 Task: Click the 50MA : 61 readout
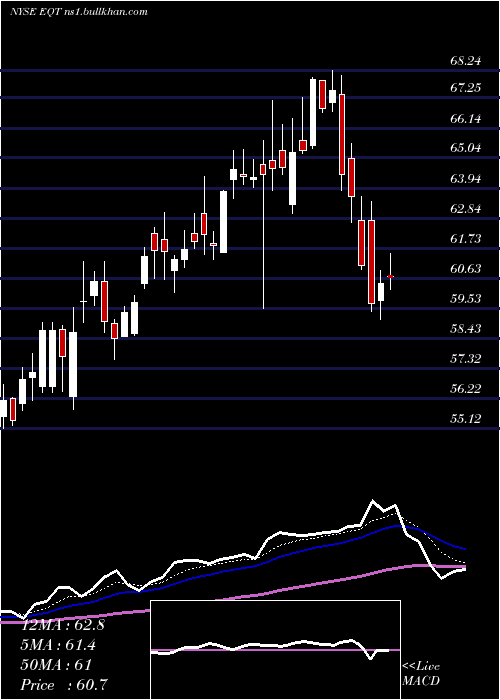[x=56, y=665]
